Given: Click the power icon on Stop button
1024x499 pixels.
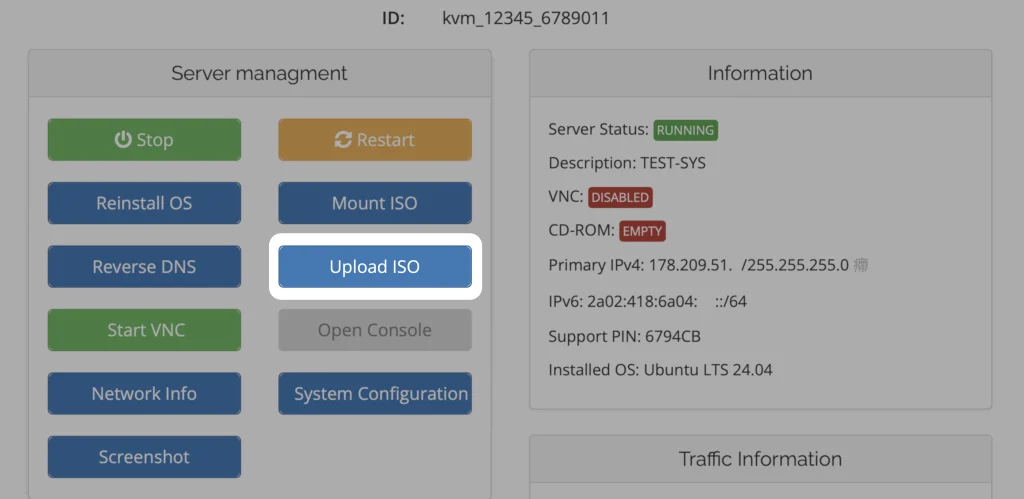Looking at the screenshot, I should coord(123,140).
